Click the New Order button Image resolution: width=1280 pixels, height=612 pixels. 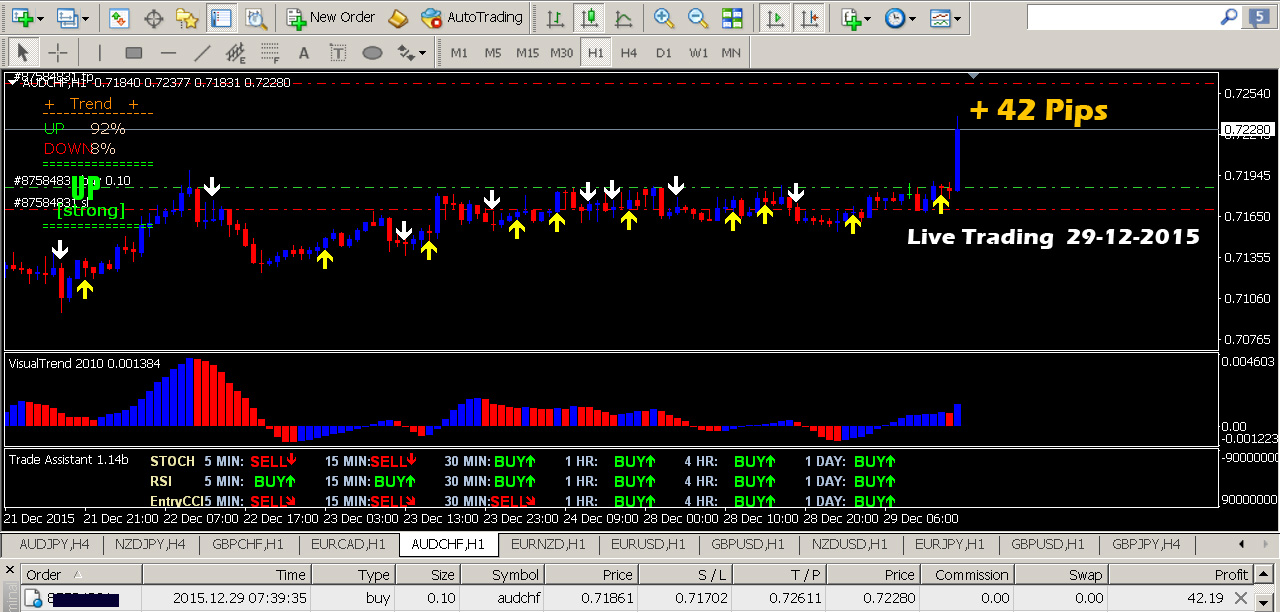330,17
